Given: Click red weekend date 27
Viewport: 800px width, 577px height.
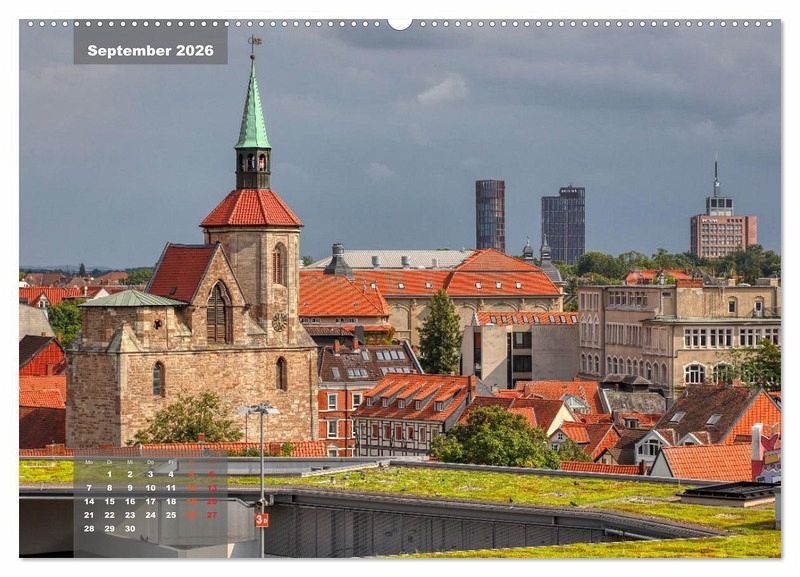Looking at the screenshot, I should (x=212, y=515).
